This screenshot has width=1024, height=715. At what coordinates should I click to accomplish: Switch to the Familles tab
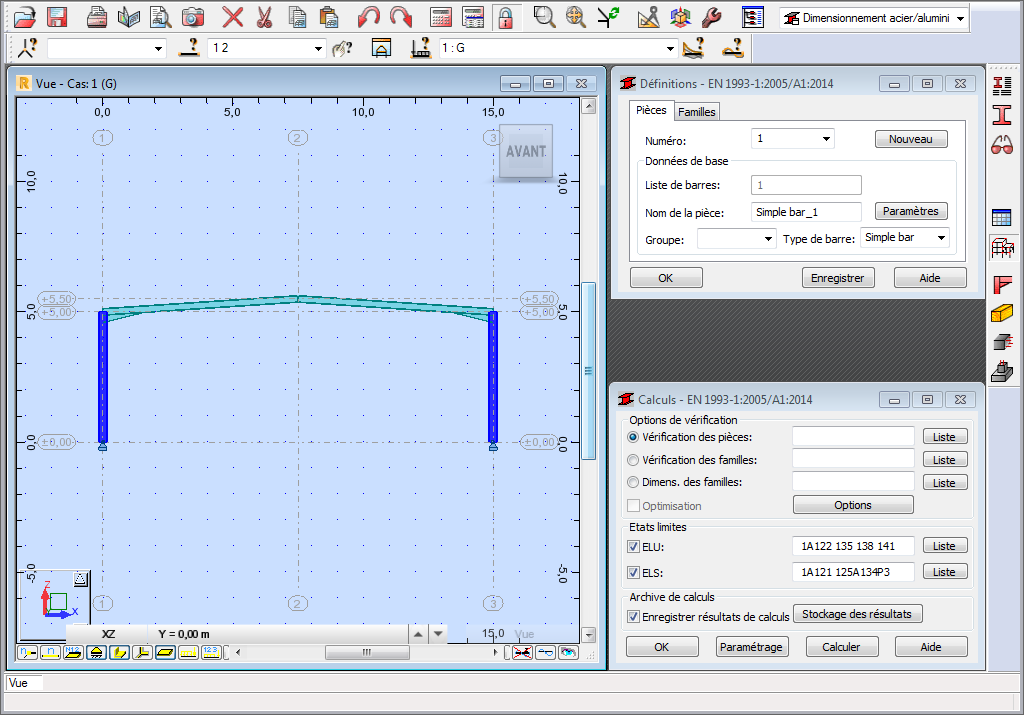pyautogui.click(x=696, y=112)
